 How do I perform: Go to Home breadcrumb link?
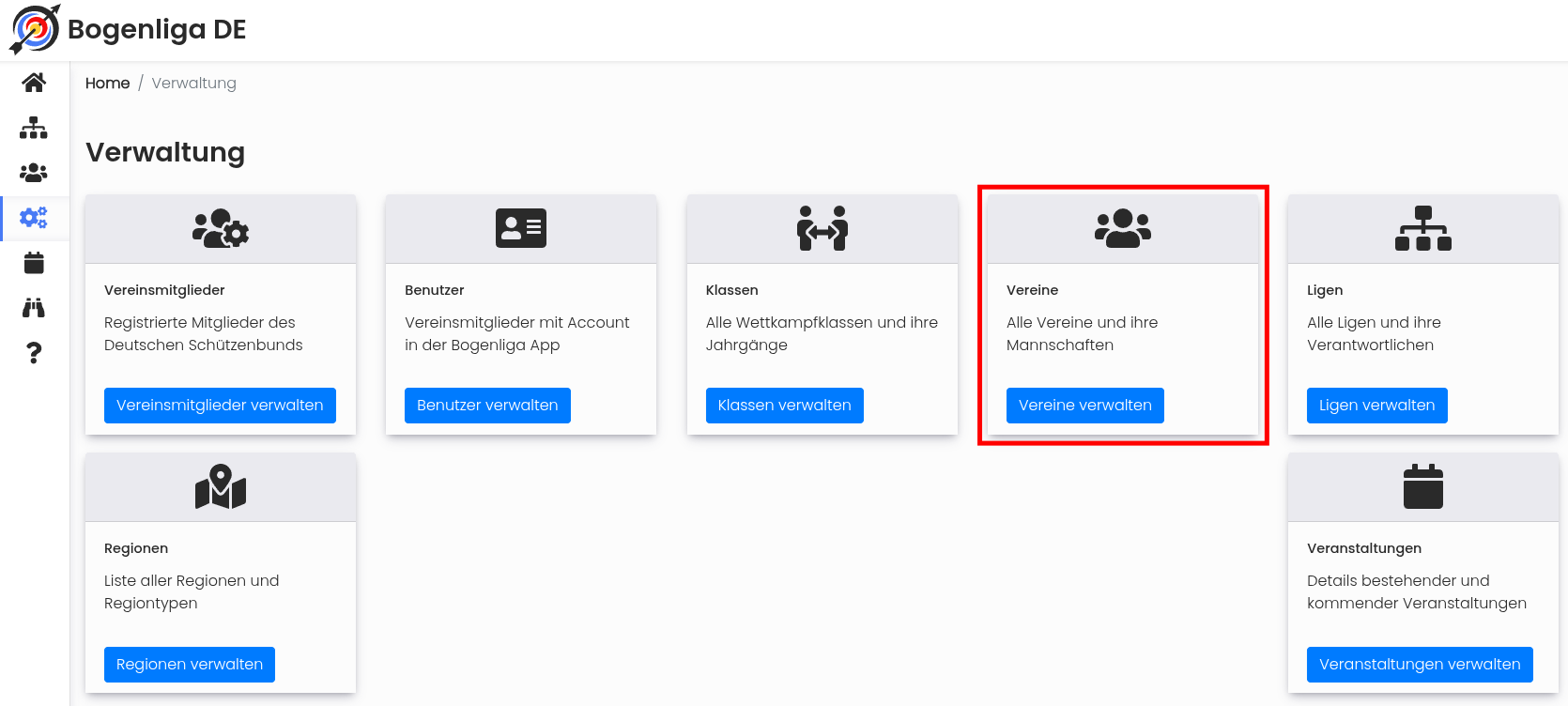coord(108,83)
